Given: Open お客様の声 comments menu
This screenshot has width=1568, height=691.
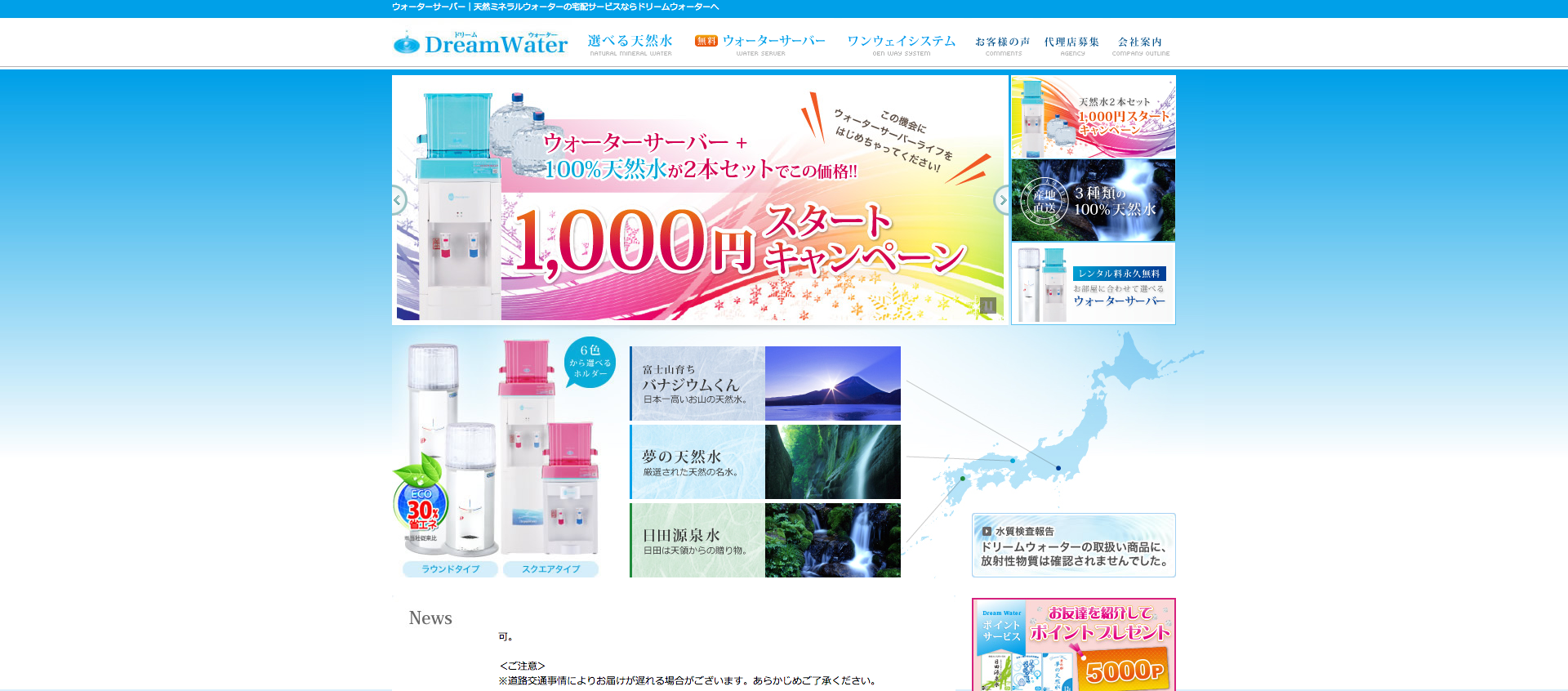Looking at the screenshot, I should click(1003, 45).
